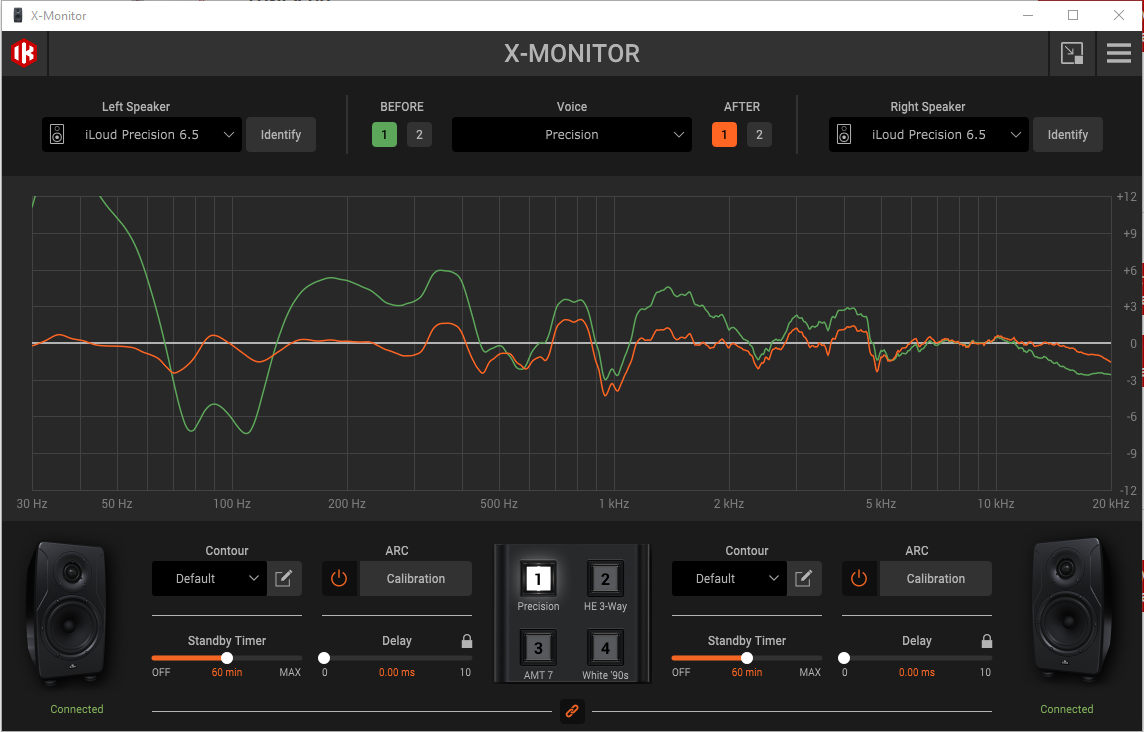The height and width of the screenshot is (732, 1144).
Task: Identify the right speaker
Action: 1068,134
